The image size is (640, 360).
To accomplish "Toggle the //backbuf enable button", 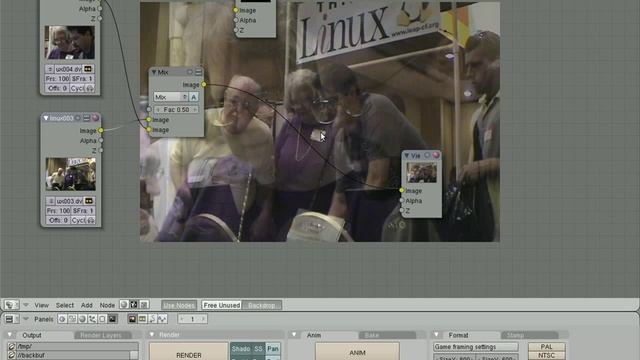I will (134, 355).
